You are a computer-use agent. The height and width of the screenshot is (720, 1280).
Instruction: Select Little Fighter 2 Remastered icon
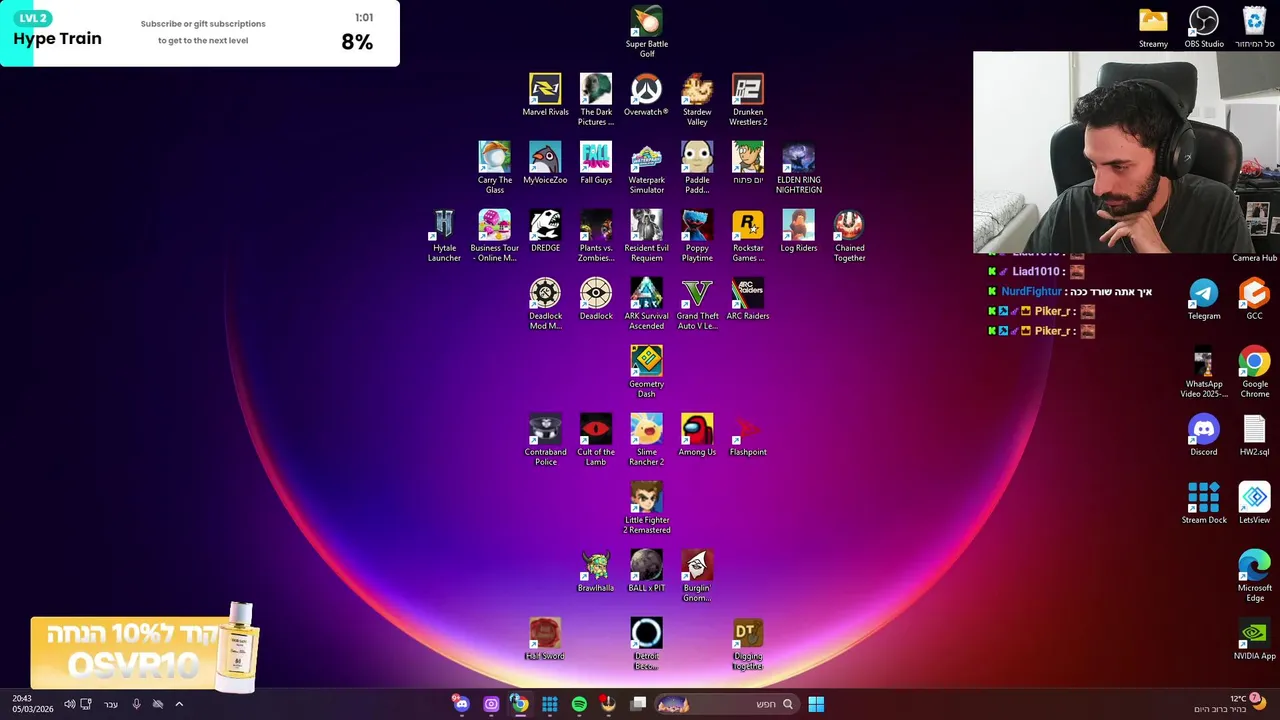pyautogui.click(x=646, y=508)
